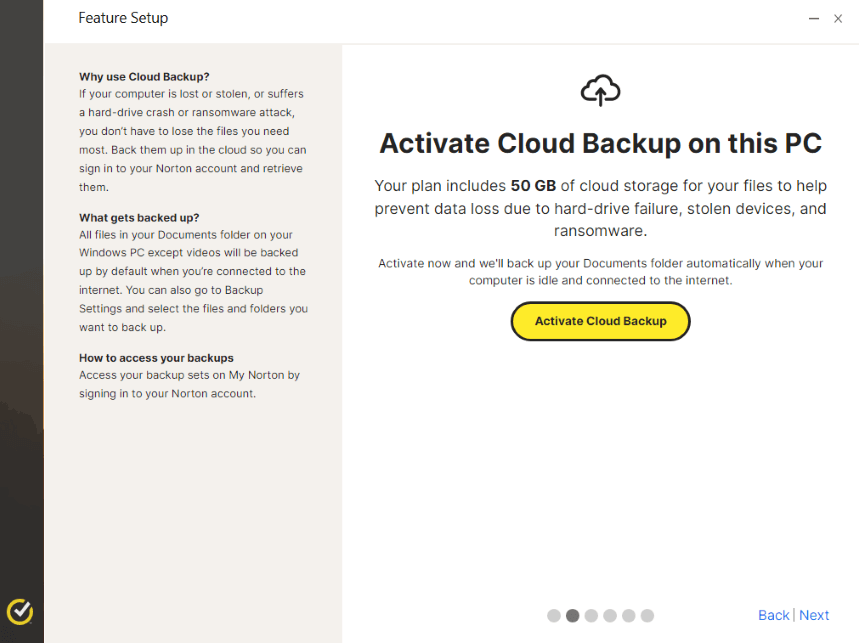
Task: Select the third page indicator dot
Action: 591,616
